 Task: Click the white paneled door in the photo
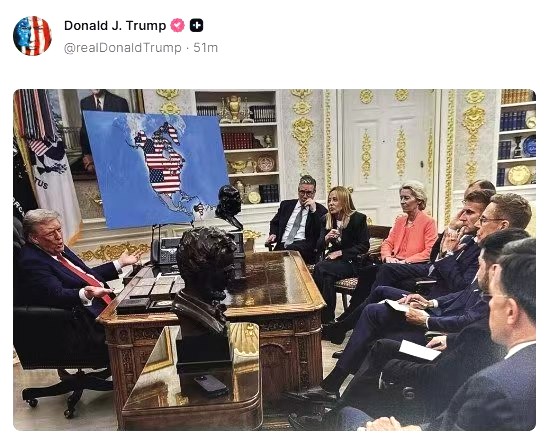388,154
